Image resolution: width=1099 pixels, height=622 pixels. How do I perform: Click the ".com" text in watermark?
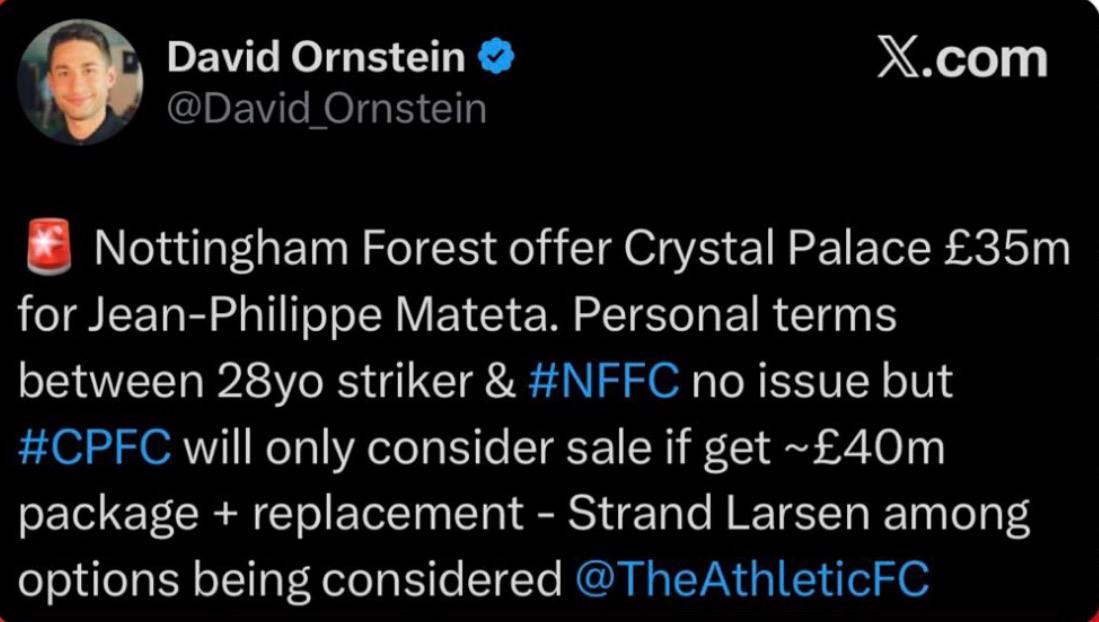(x=985, y=59)
